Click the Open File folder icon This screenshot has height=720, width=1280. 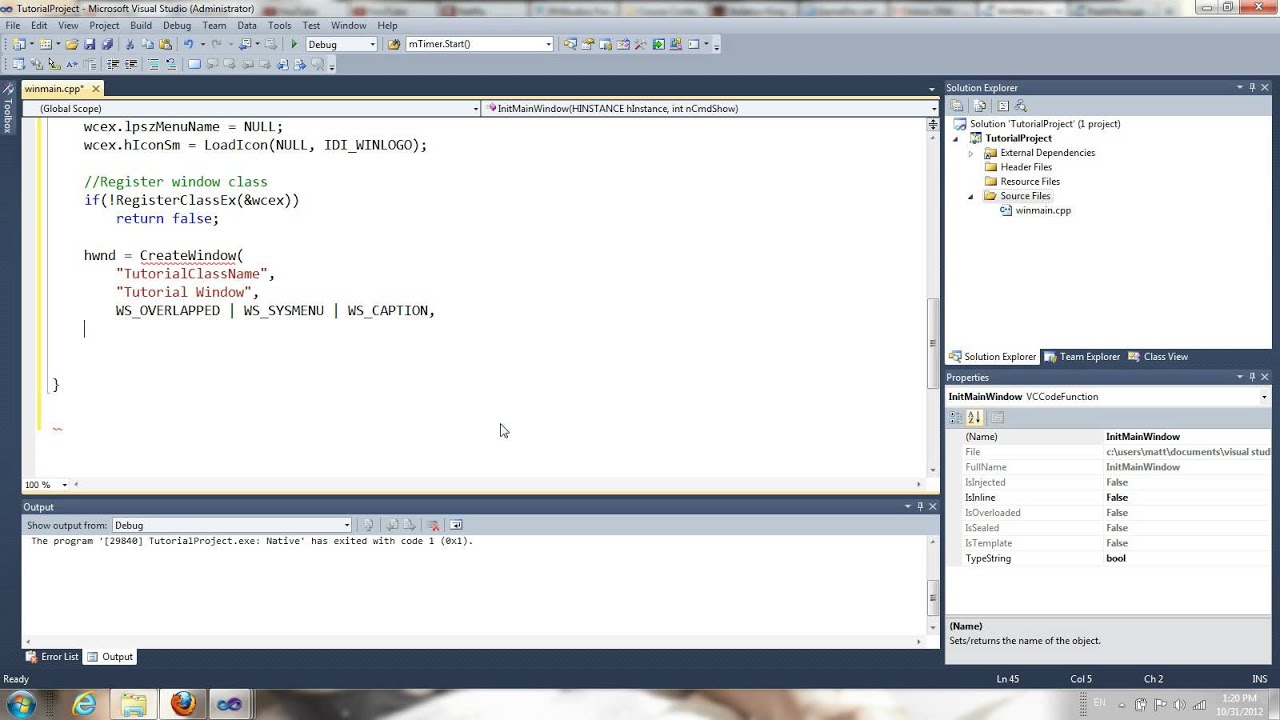(71, 44)
